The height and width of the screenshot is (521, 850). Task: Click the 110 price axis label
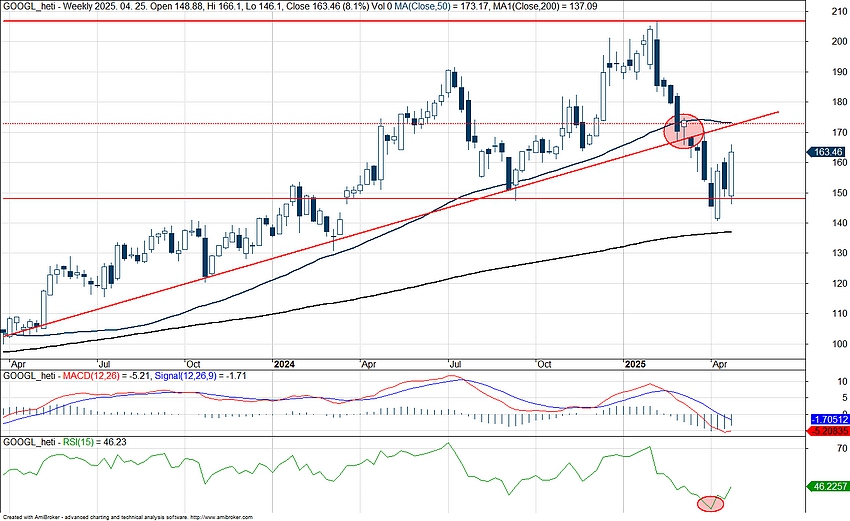pyautogui.click(x=839, y=313)
